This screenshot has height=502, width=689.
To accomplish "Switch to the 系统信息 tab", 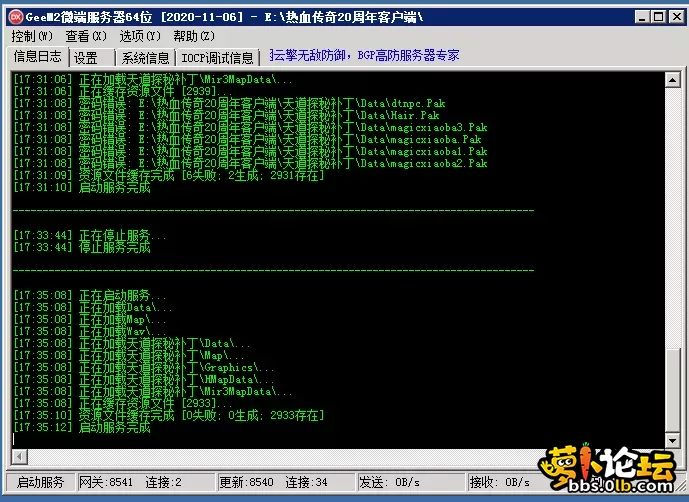I will pyautogui.click(x=145, y=58).
